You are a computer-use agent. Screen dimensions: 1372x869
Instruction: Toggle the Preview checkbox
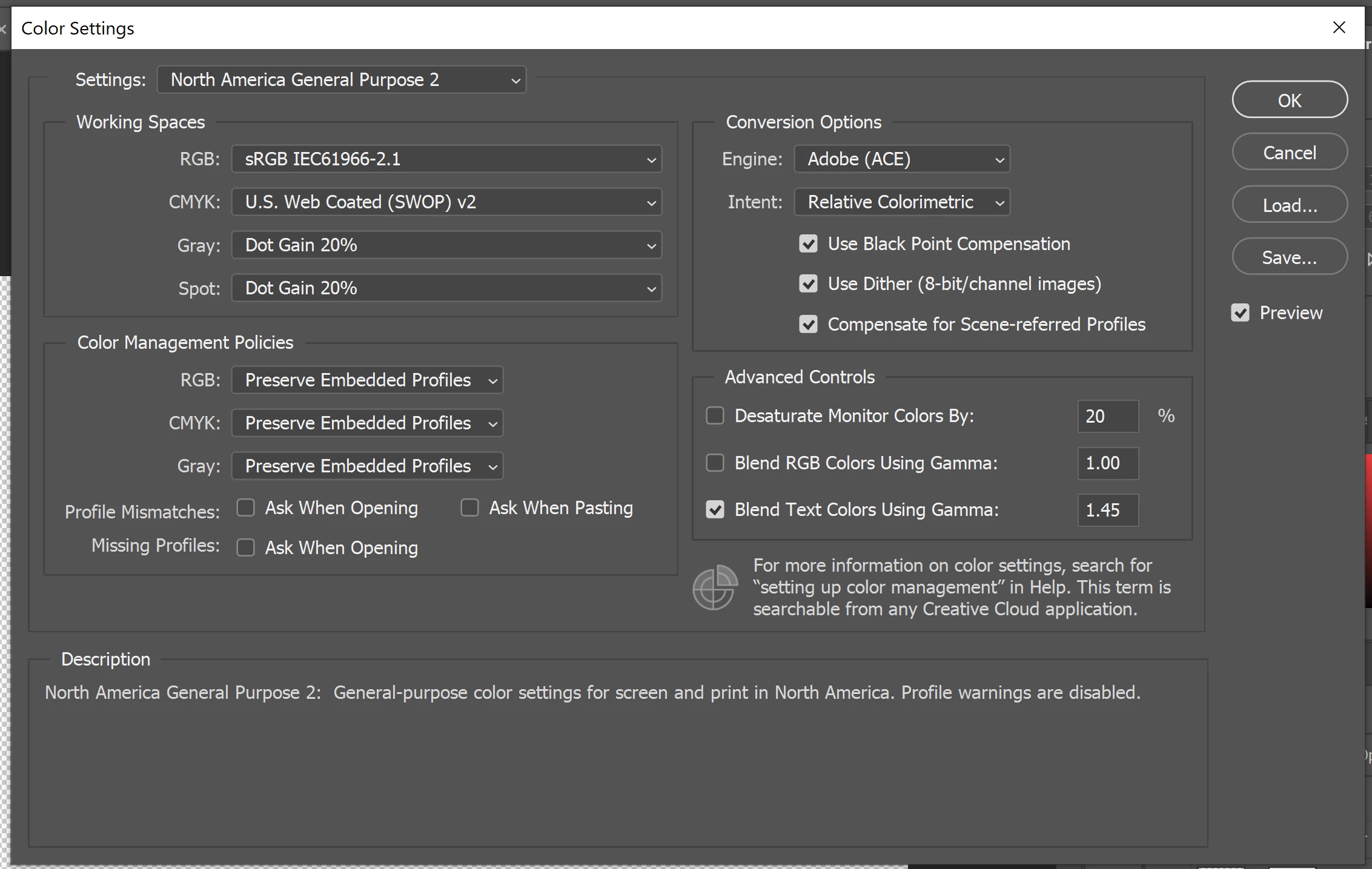pos(1240,313)
